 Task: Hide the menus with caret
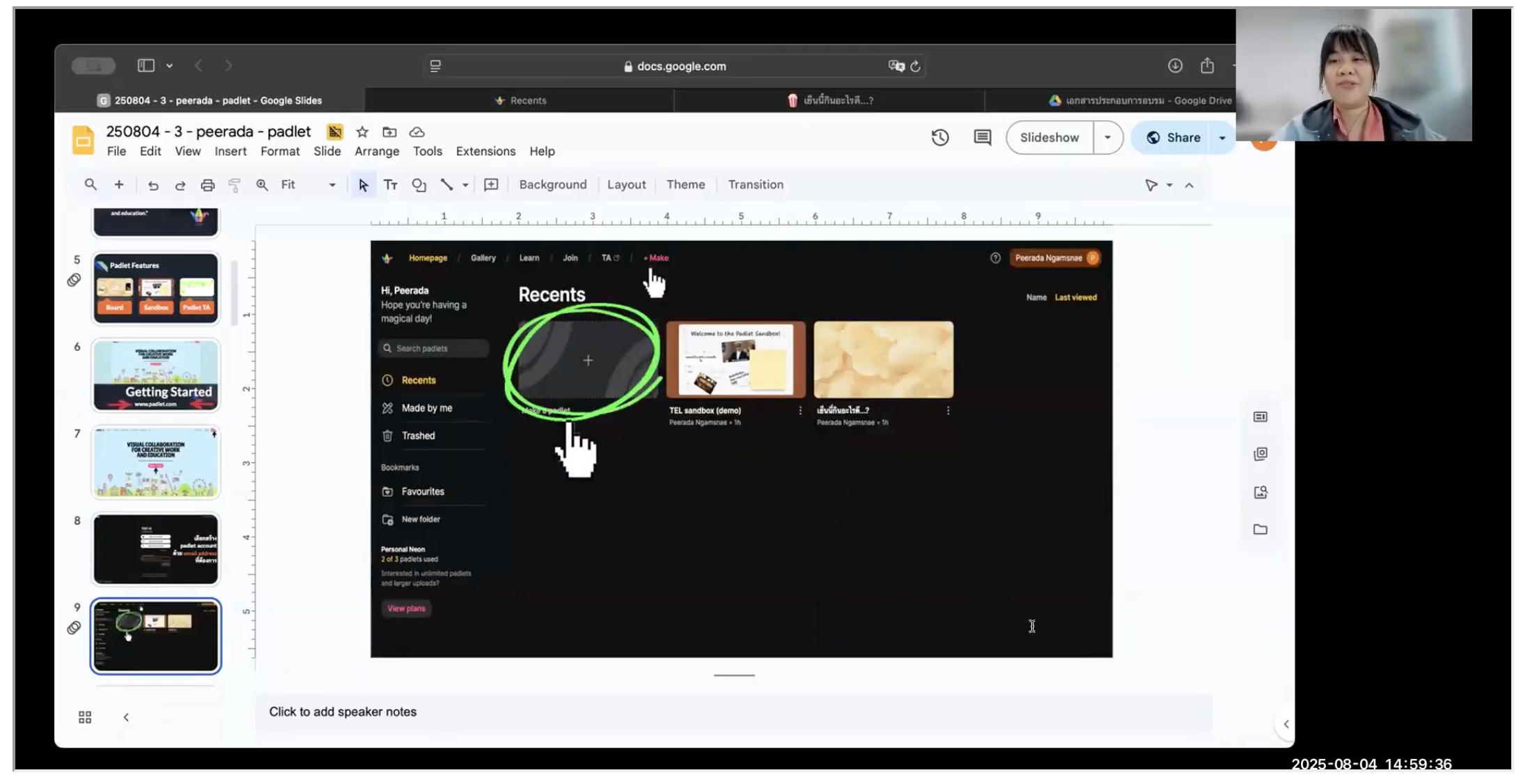1189,185
